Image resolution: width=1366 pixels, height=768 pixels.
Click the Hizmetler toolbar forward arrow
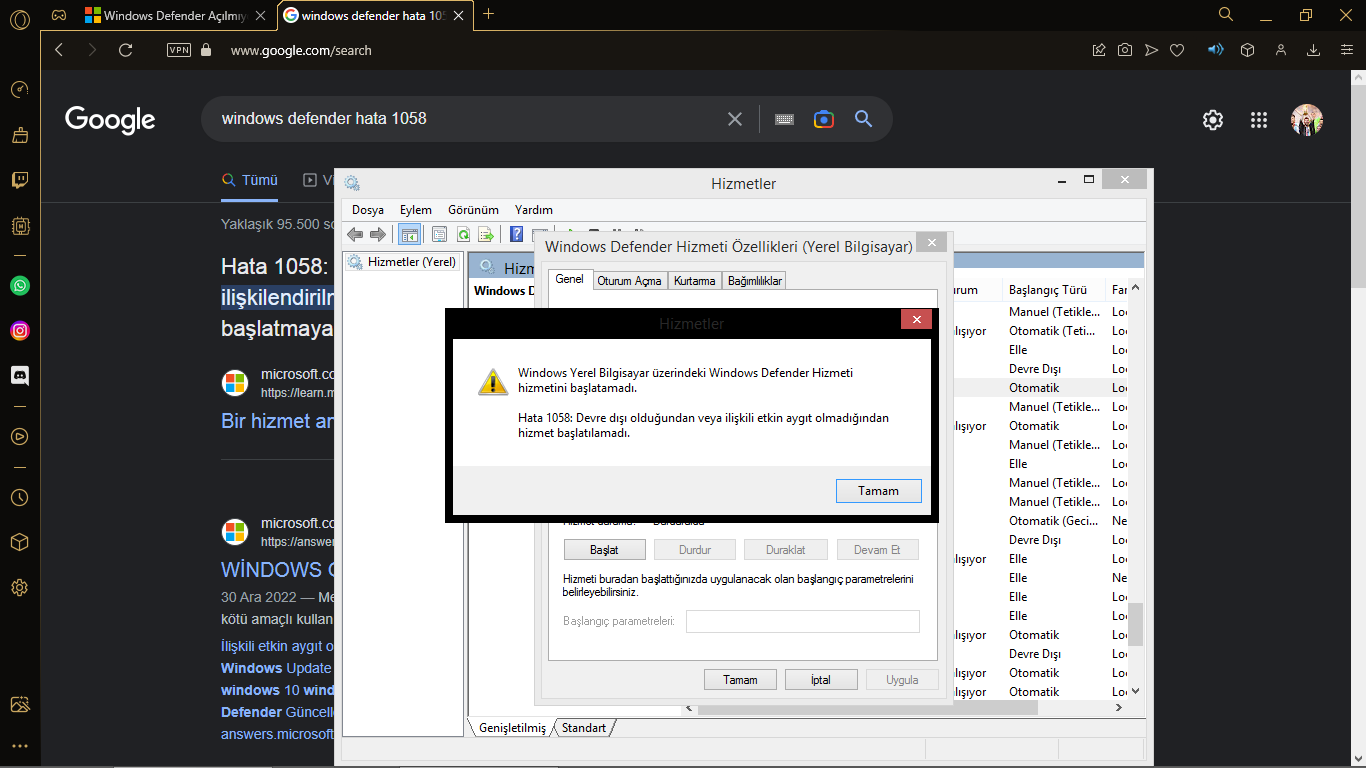tap(378, 234)
